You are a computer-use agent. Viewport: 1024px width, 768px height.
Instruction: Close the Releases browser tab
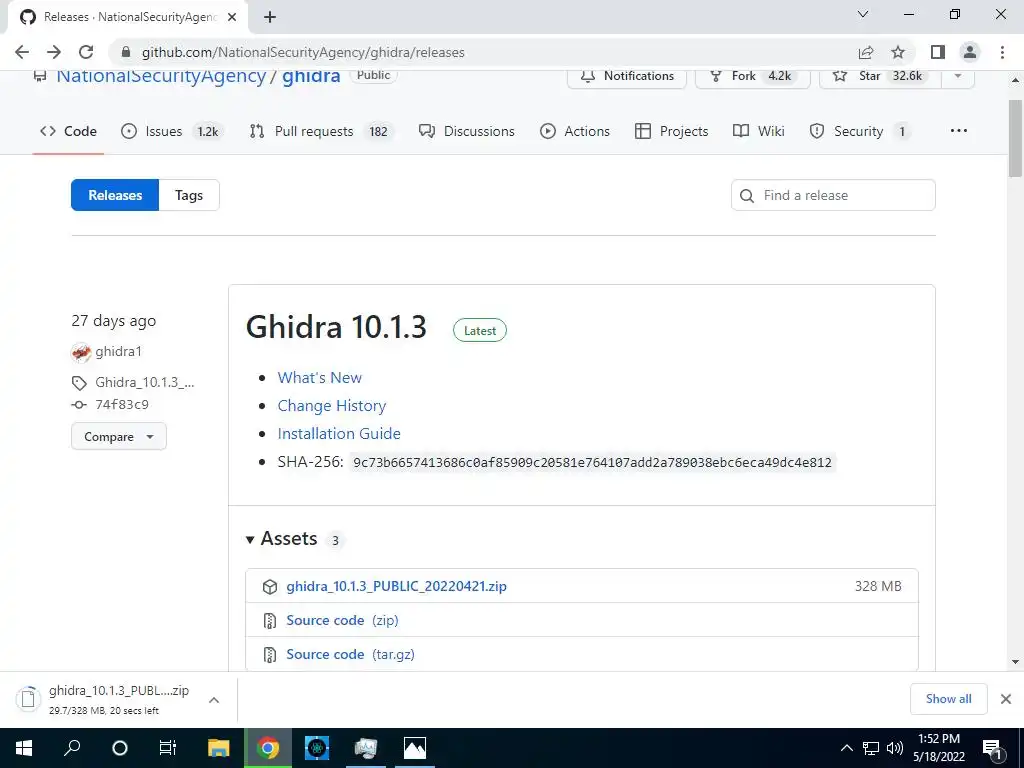232,17
